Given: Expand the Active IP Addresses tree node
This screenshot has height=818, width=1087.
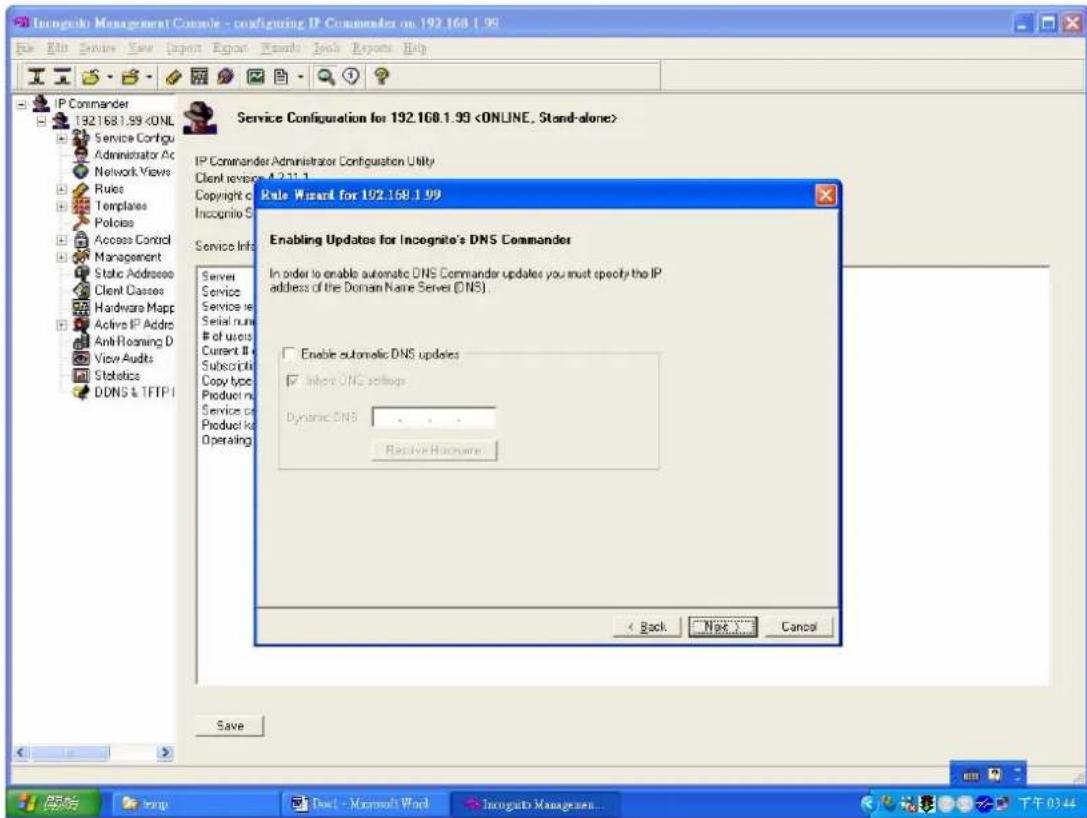Looking at the screenshot, I should [x=62, y=324].
